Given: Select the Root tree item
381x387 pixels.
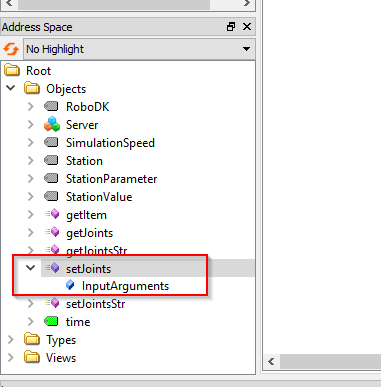Looking at the screenshot, I should pyautogui.click(x=39, y=71).
